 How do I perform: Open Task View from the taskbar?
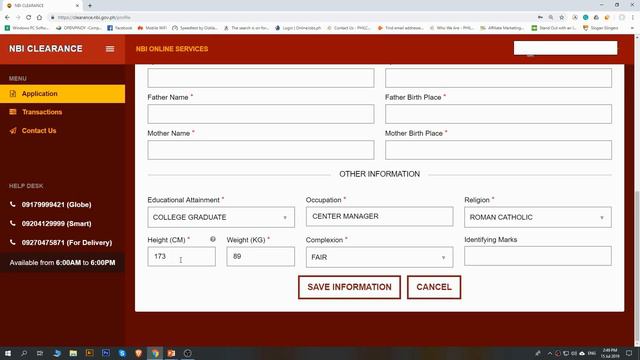point(40,353)
